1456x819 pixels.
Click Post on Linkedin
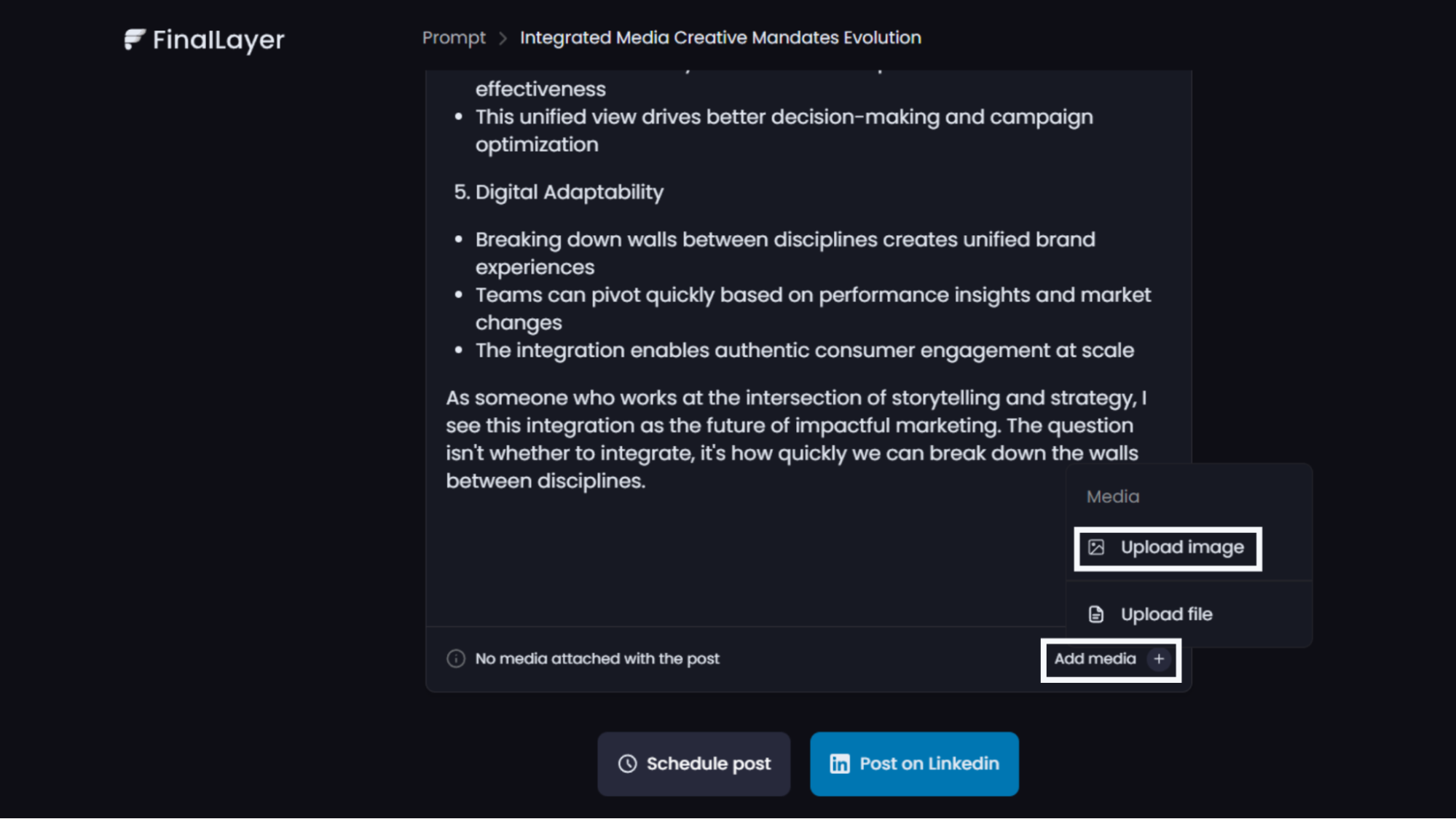(914, 764)
